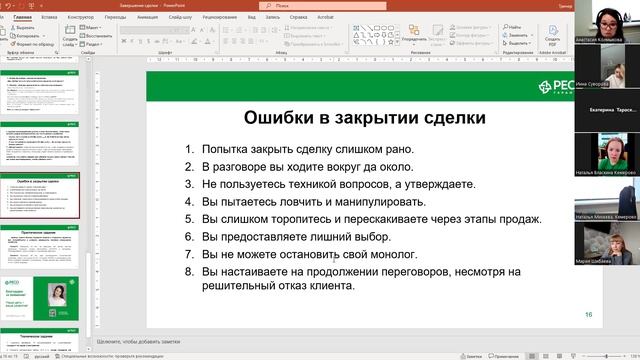Switch to Normal view icon in status bar
640x360 pixels.
532,356
